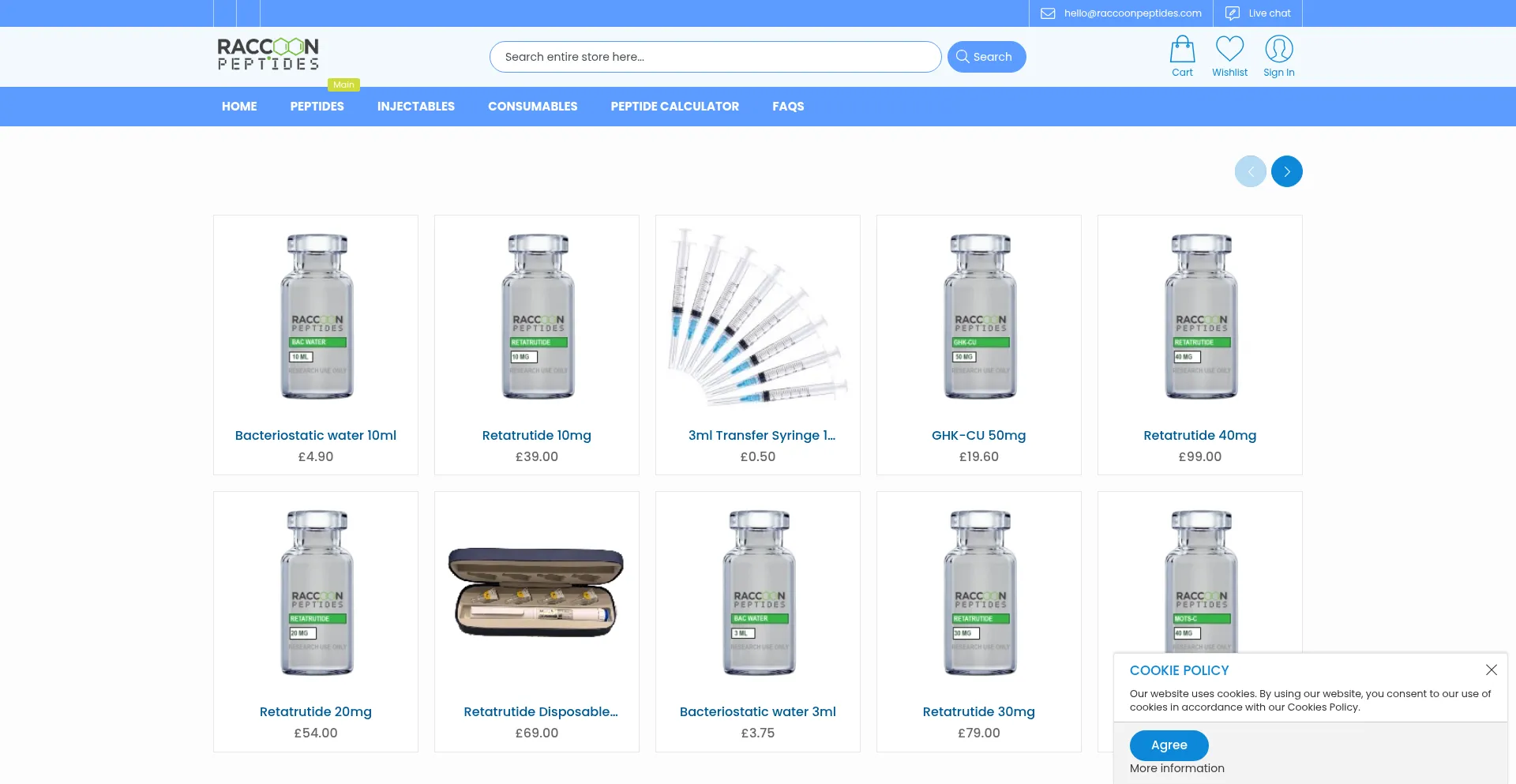Click the £0.50 price text
Viewport: 1516px width, 784px height.
point(758,456)
